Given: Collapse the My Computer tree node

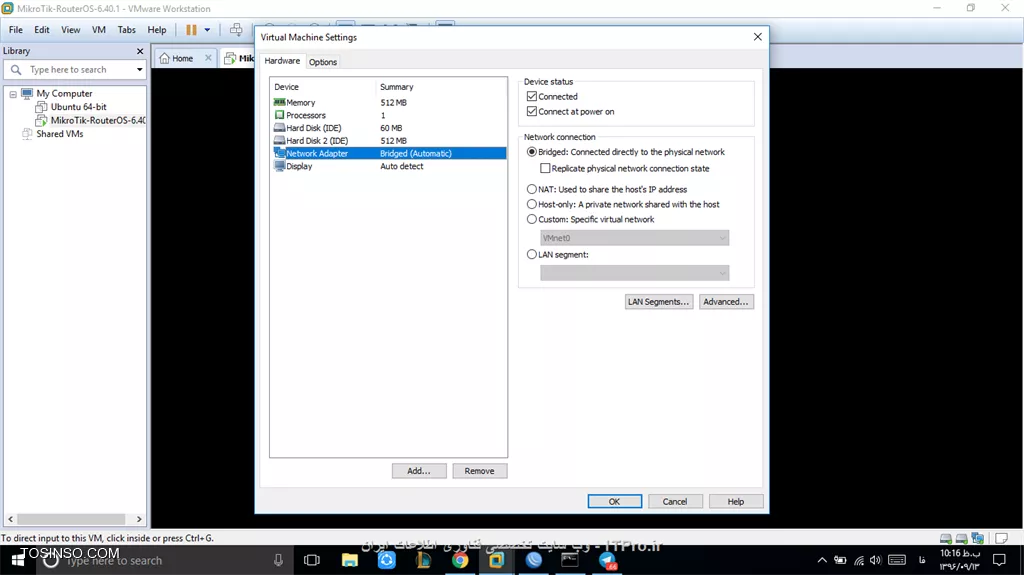Looking at the screenshot, I should pyautogui.click(x=12, y=94).
